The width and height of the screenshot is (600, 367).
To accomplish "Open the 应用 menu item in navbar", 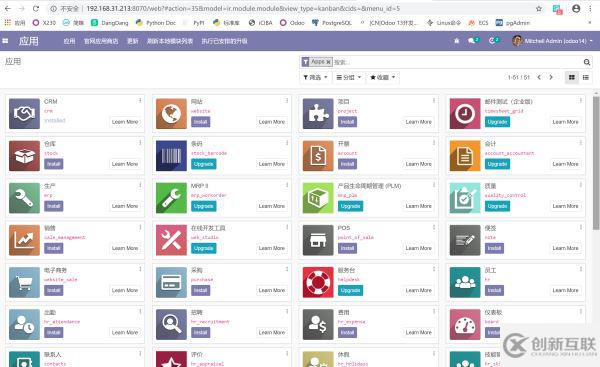I will (x=69, y=41).
